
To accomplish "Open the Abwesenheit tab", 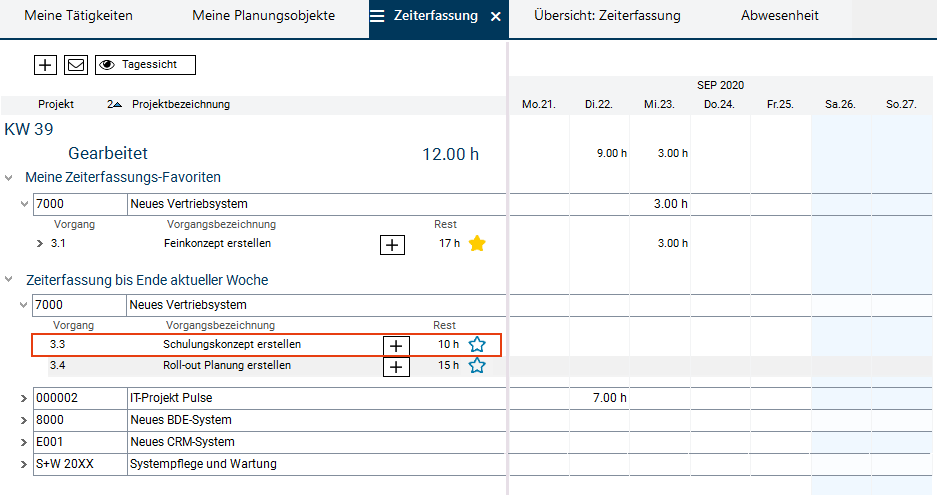I will [780, 16].
